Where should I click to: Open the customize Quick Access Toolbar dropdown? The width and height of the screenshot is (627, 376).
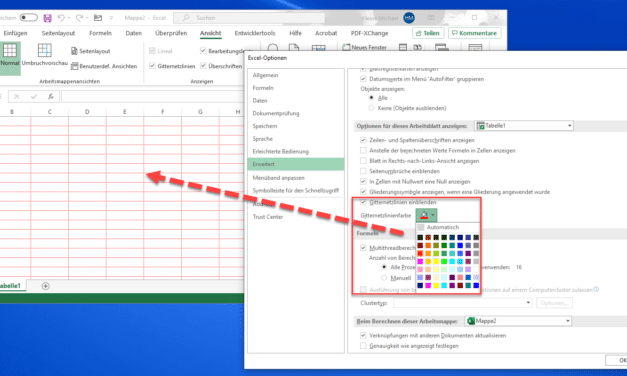click(111, 18)
